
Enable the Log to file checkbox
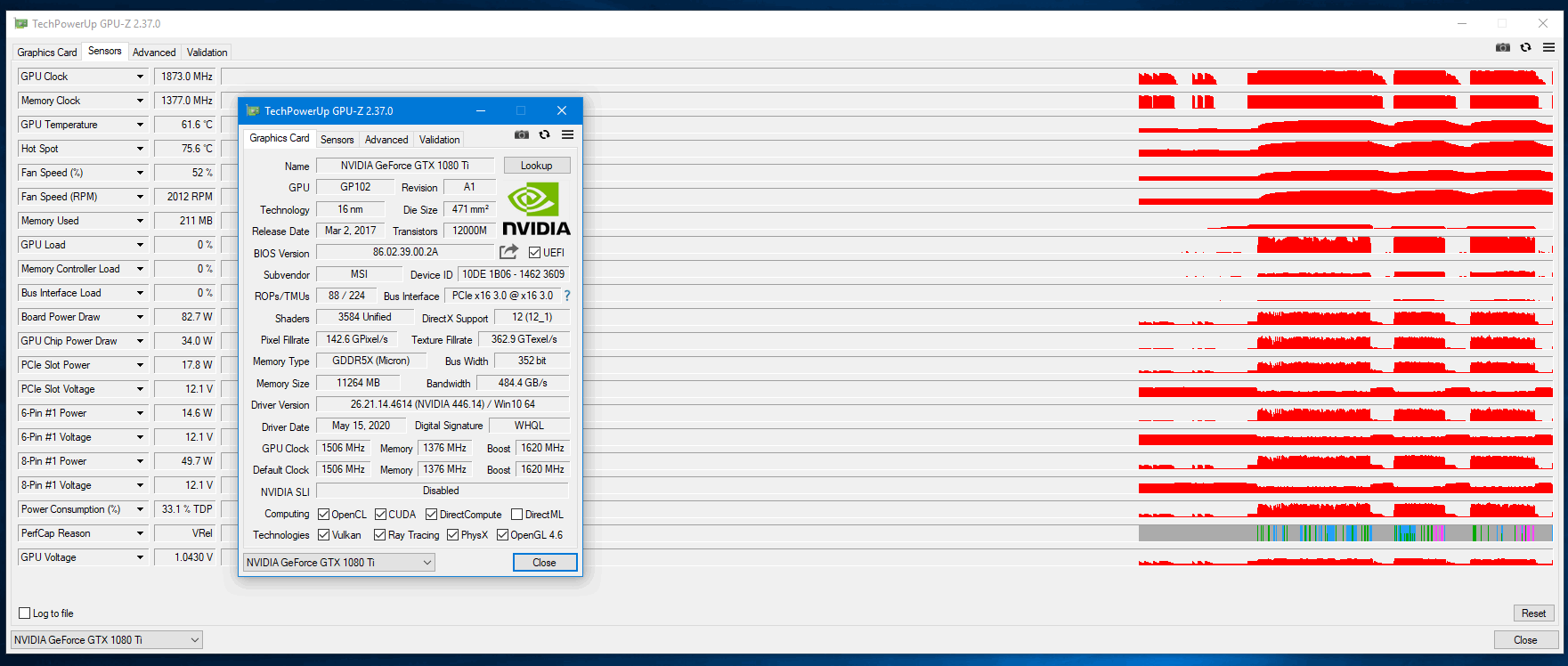click(25, 613)
